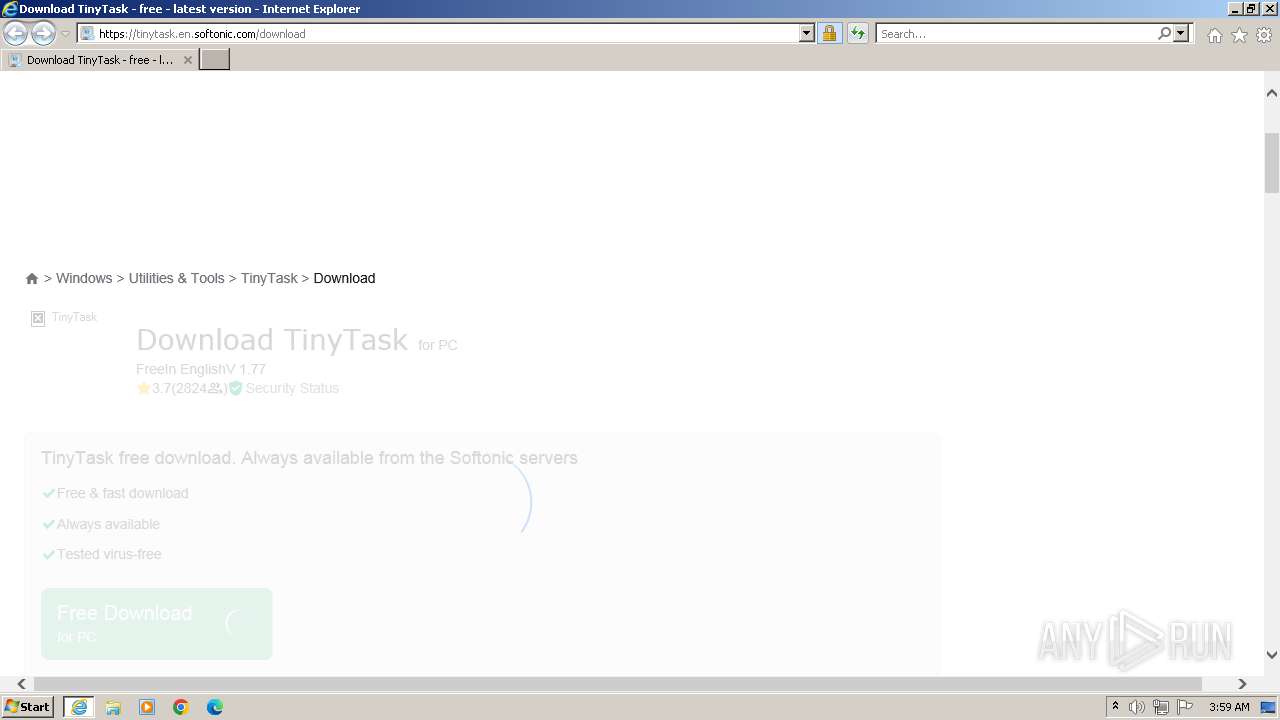The image size is (1280, 720).
Task: Open the recent pages dropdown arrow
Action: 65,34
